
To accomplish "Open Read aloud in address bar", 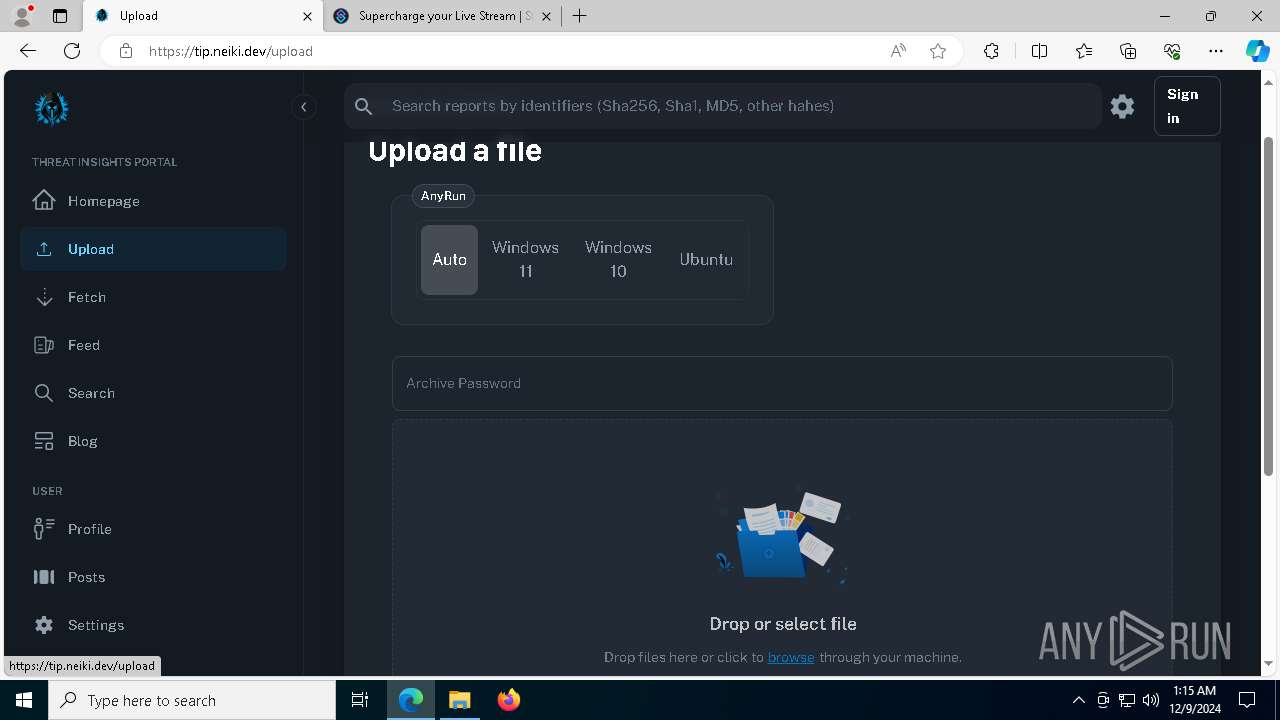I will click(x=898, y=51).
